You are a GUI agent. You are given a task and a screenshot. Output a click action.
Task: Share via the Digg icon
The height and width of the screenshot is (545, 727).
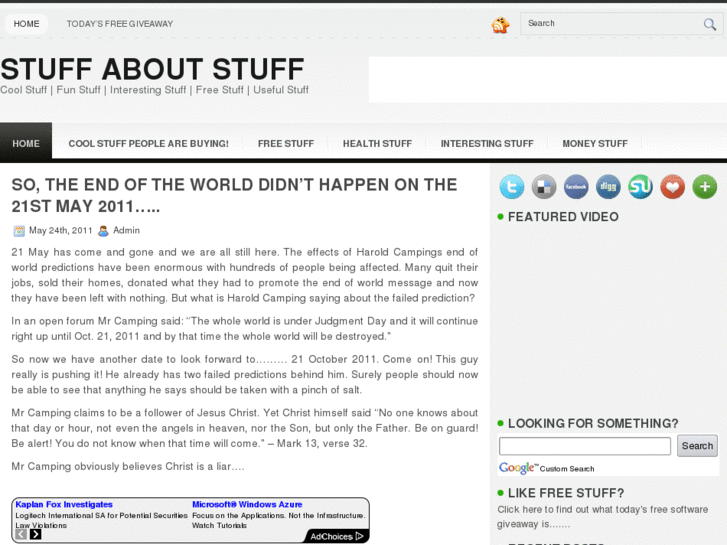click(608, 186)
